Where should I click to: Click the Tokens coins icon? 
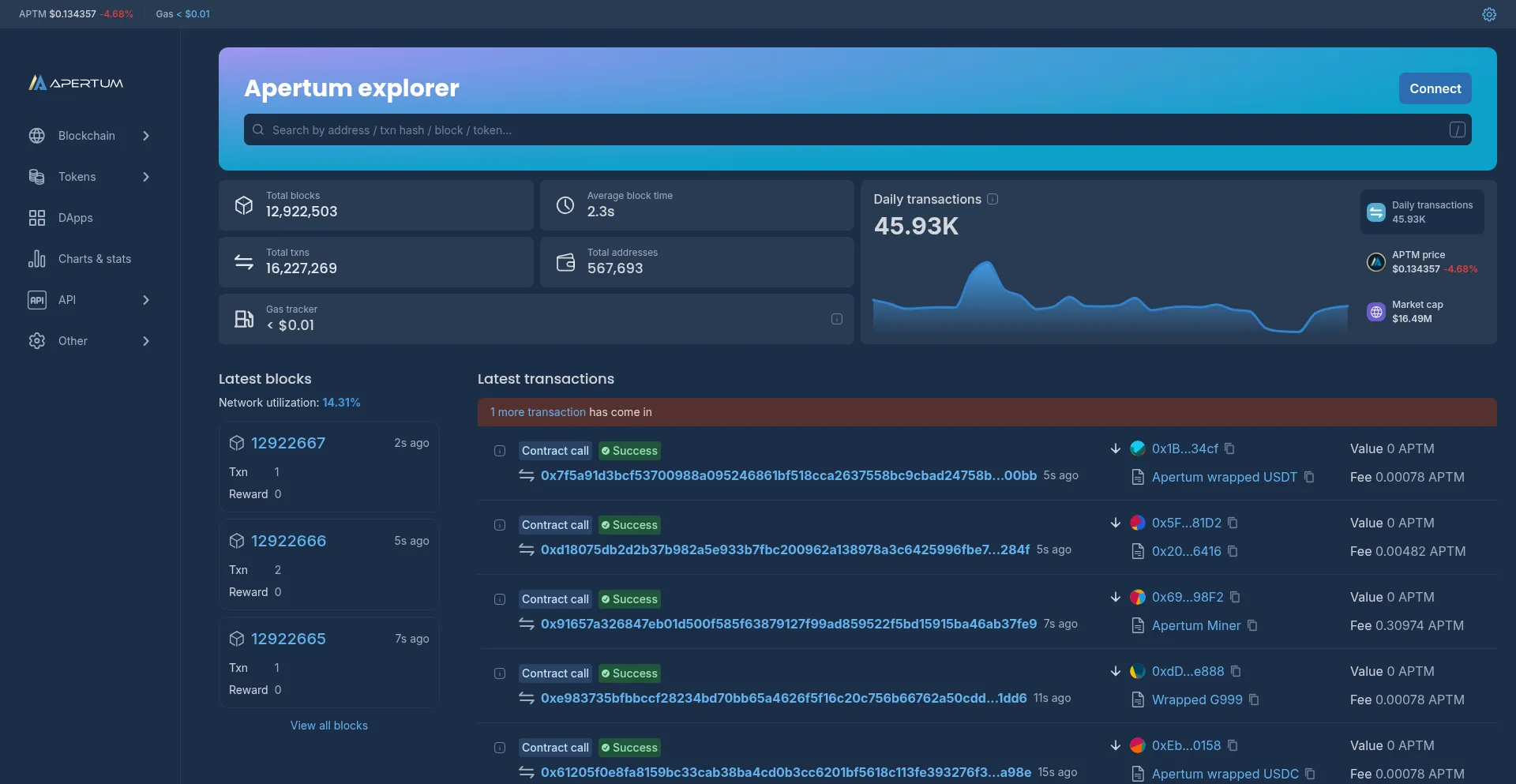37,177
